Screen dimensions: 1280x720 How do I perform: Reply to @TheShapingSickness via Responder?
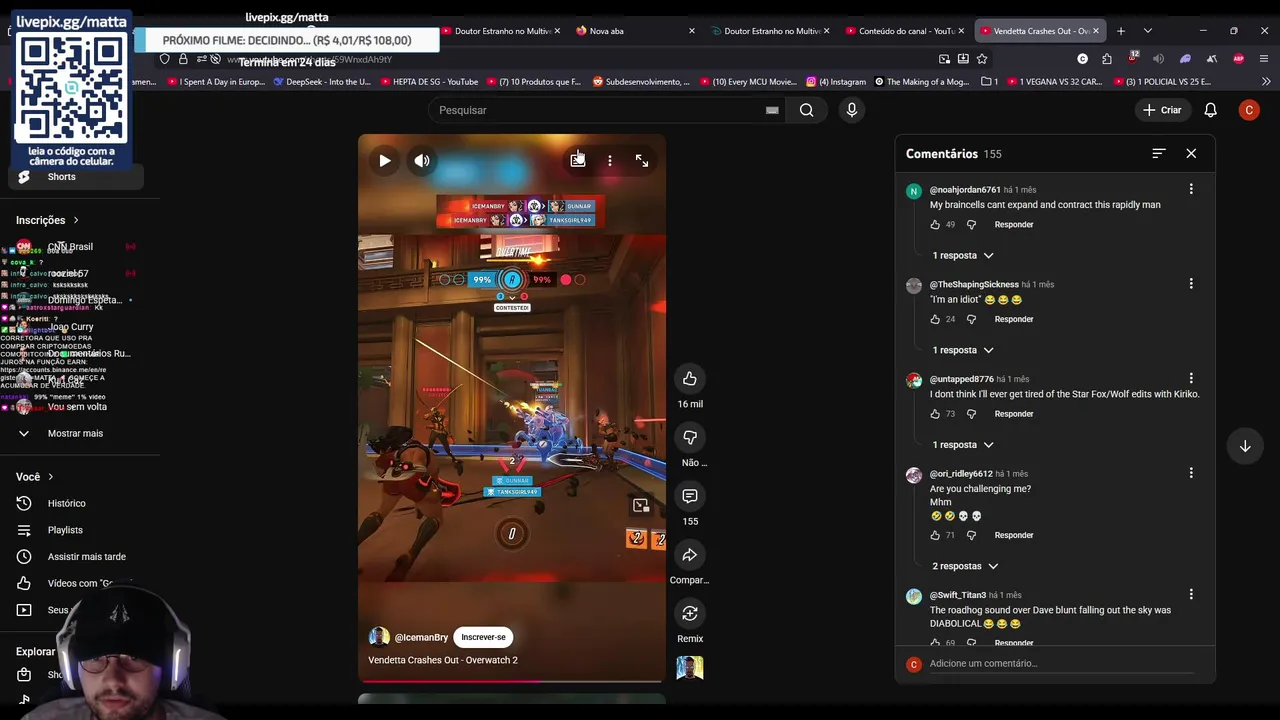click(1014, 319)
